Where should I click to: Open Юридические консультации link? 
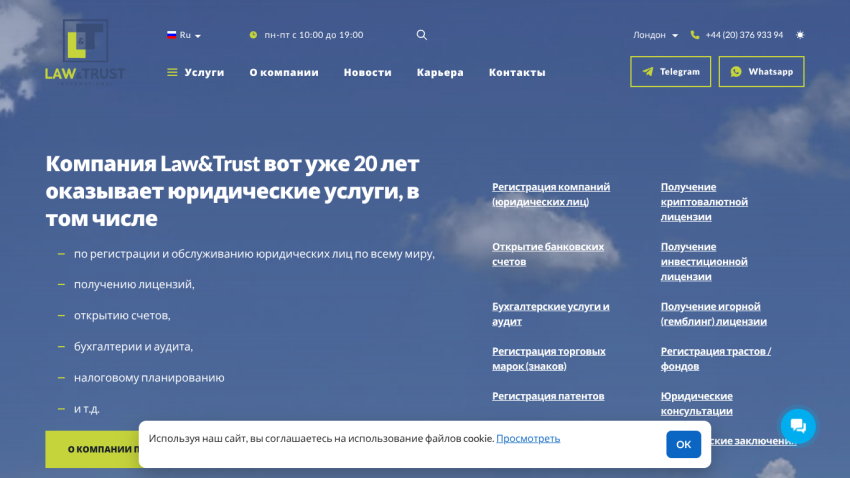(697, 404)
